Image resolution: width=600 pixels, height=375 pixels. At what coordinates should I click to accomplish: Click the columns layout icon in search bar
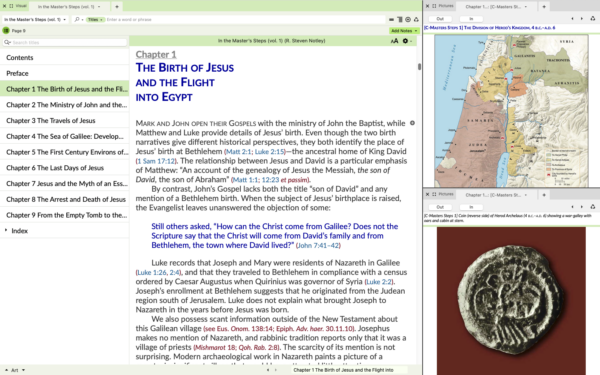point(399,20)
